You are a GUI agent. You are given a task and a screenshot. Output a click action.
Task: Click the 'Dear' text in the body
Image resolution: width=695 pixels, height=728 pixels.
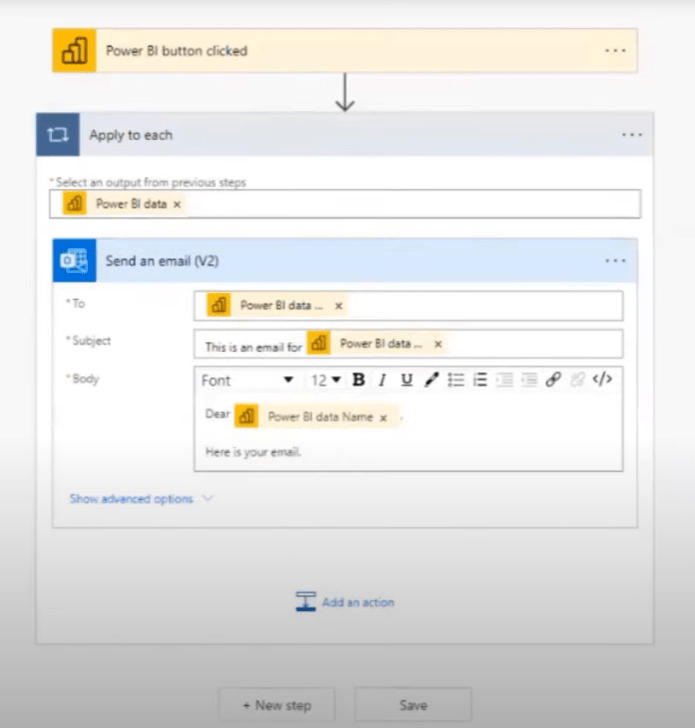(x=217, y=414)
